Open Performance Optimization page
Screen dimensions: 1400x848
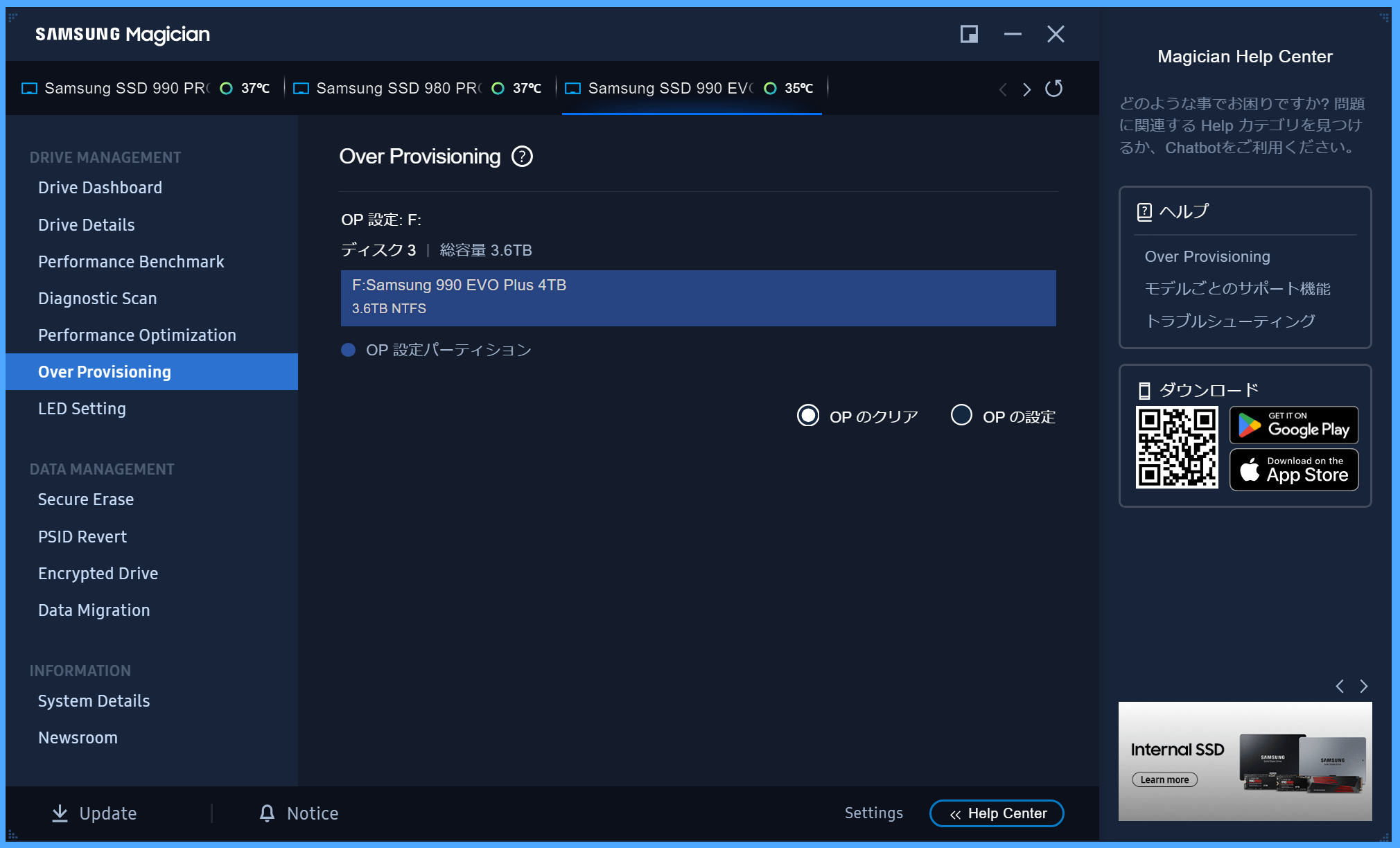pyautogui.click(x=137, y=335)
